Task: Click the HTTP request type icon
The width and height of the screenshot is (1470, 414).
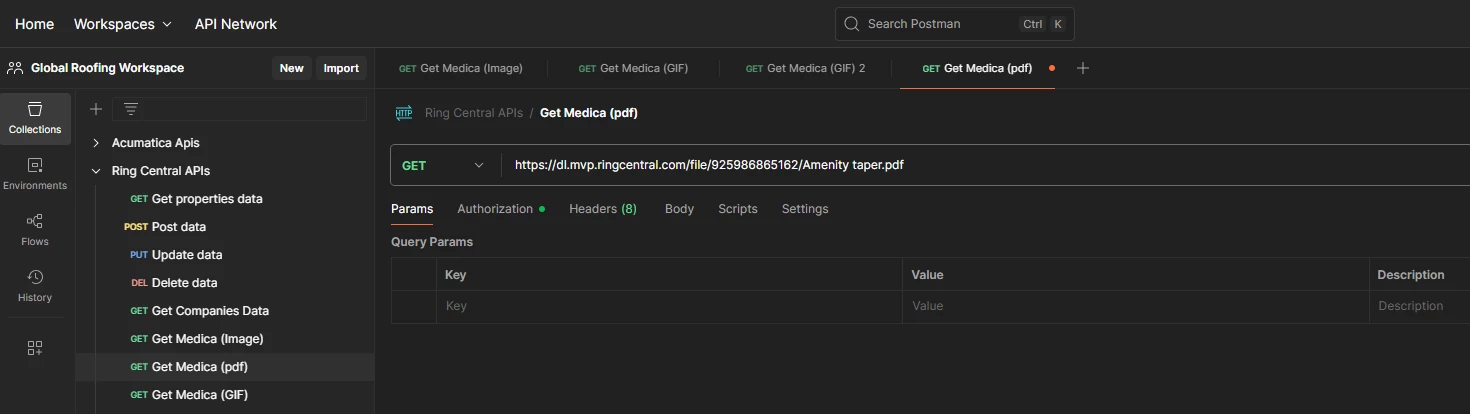Action: [404, 113]
